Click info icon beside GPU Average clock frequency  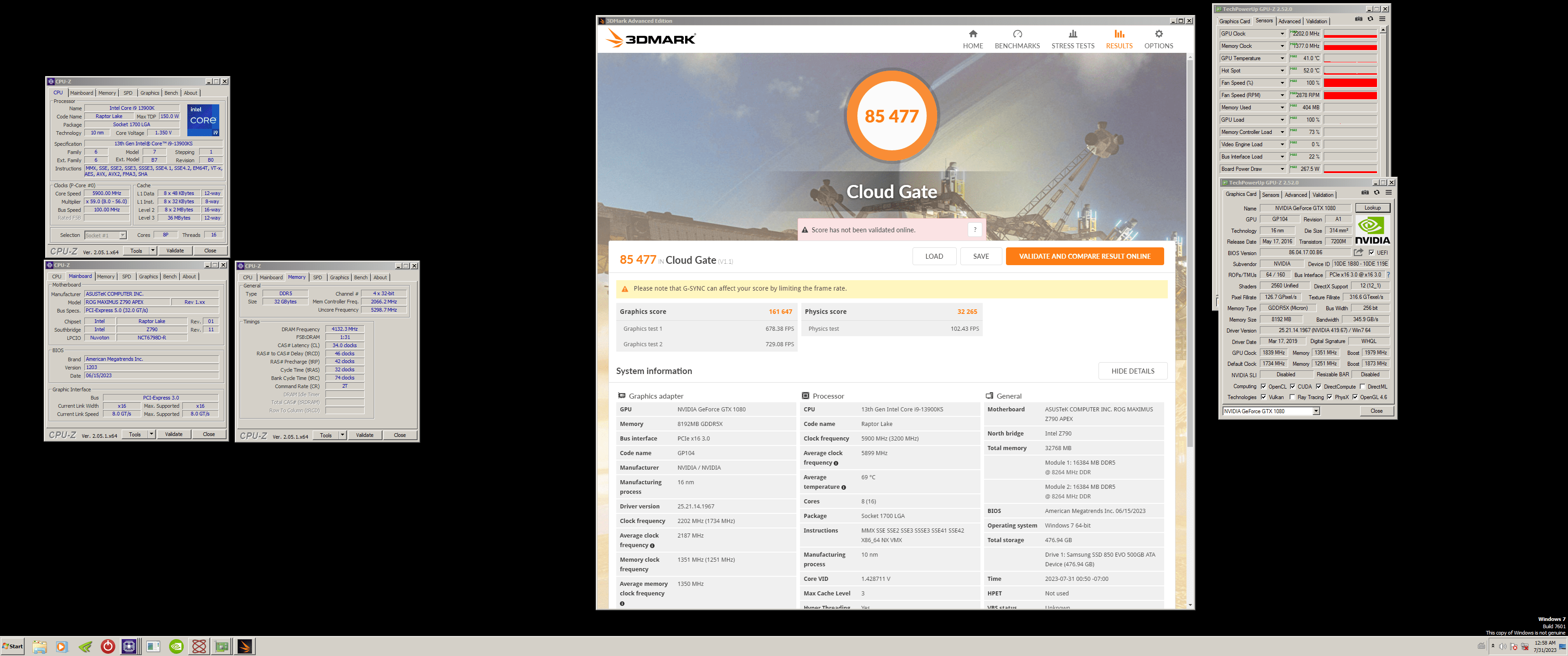click(652, 546)
